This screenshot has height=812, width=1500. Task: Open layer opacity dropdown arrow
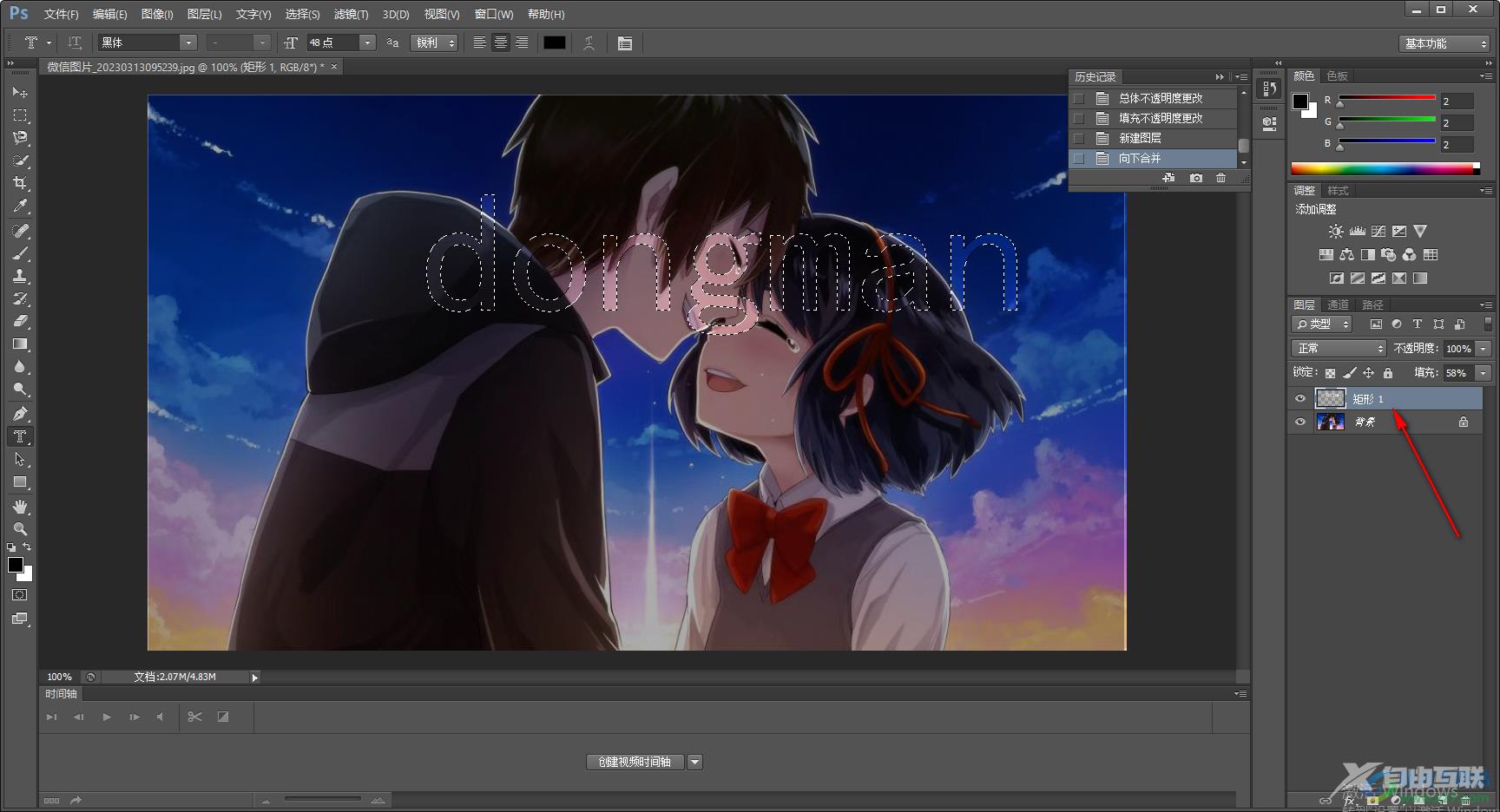1484,348
